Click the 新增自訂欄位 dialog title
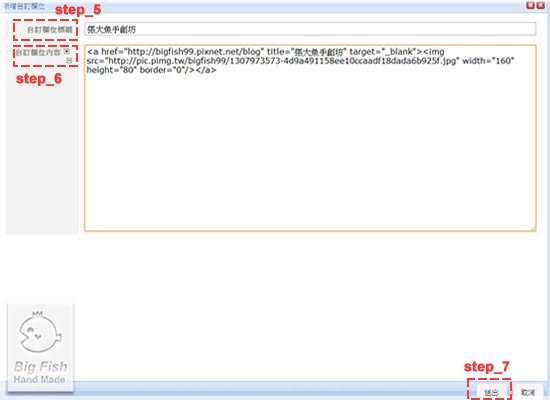The image size is (550, 400). coord(24,6)
